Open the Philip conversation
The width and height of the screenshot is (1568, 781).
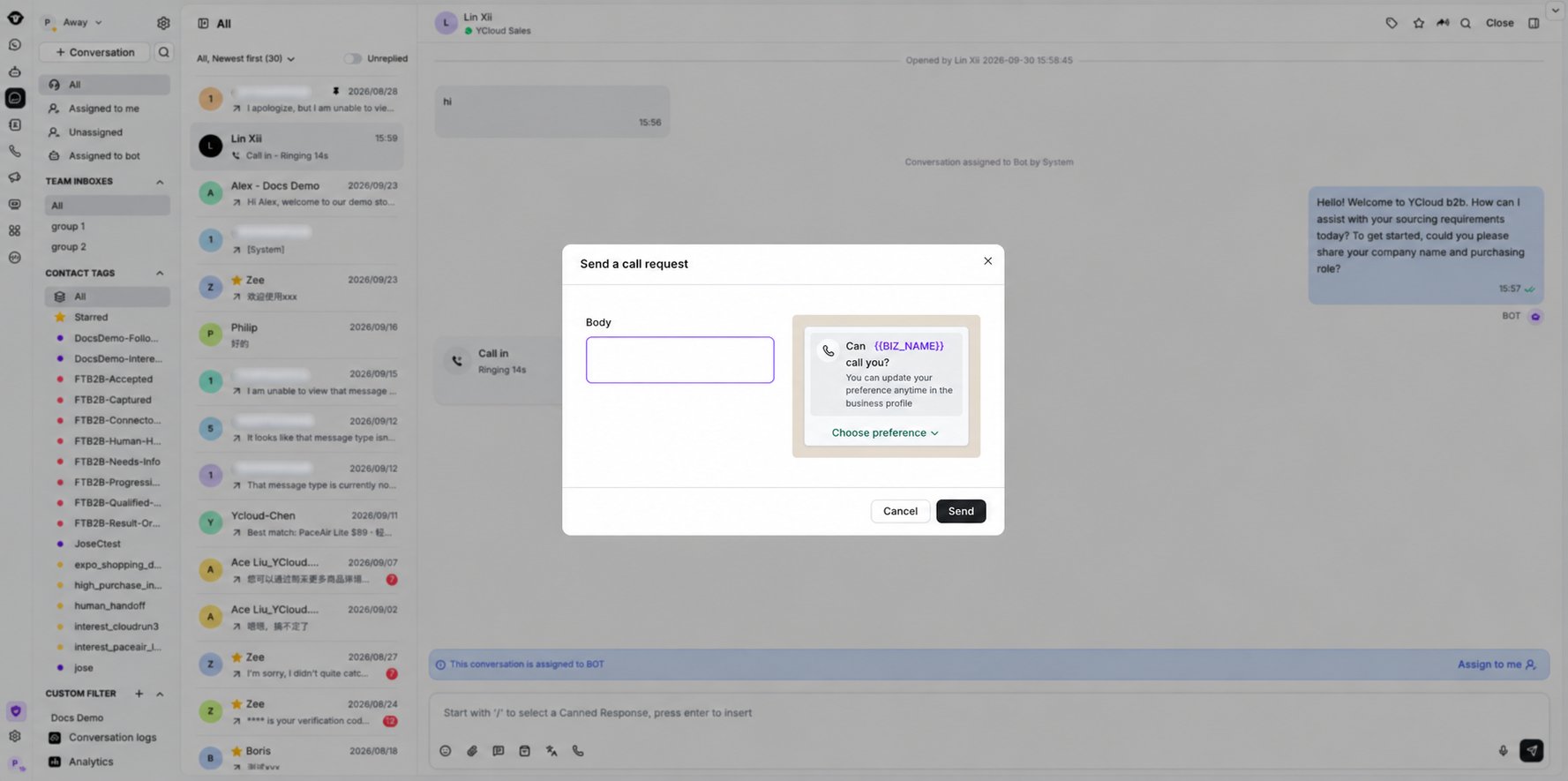297,335
